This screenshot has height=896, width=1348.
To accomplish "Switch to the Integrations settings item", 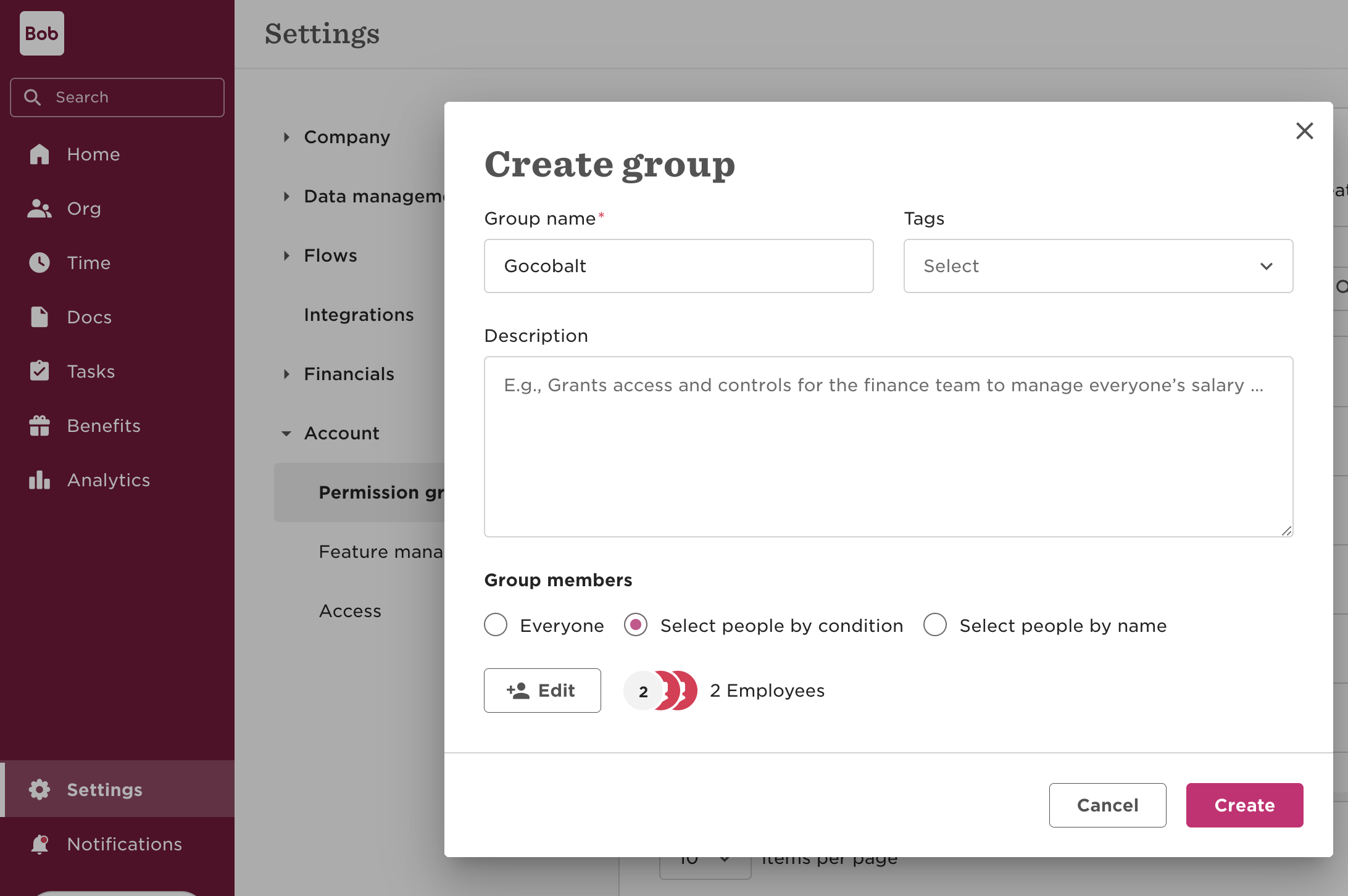I will click(x=359, y=314).
